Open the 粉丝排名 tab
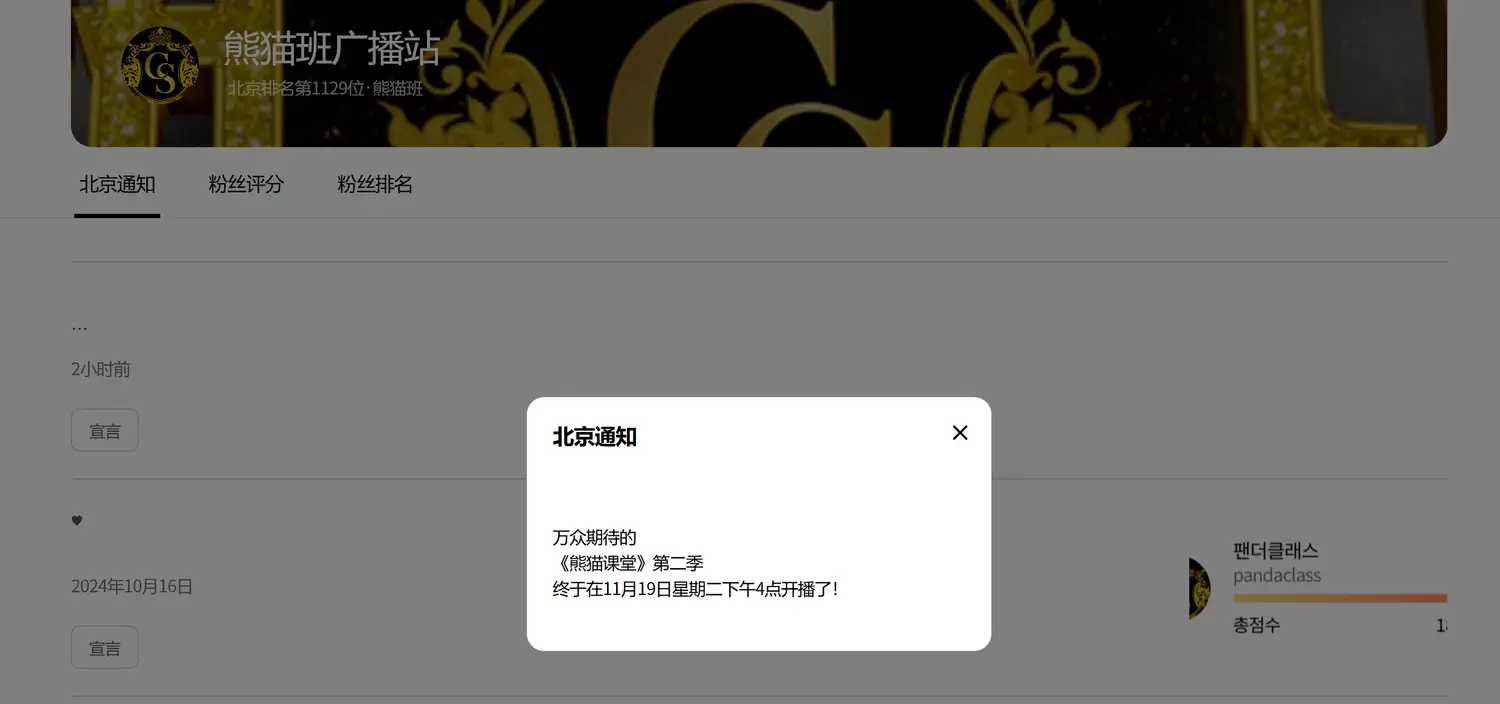 375,185
